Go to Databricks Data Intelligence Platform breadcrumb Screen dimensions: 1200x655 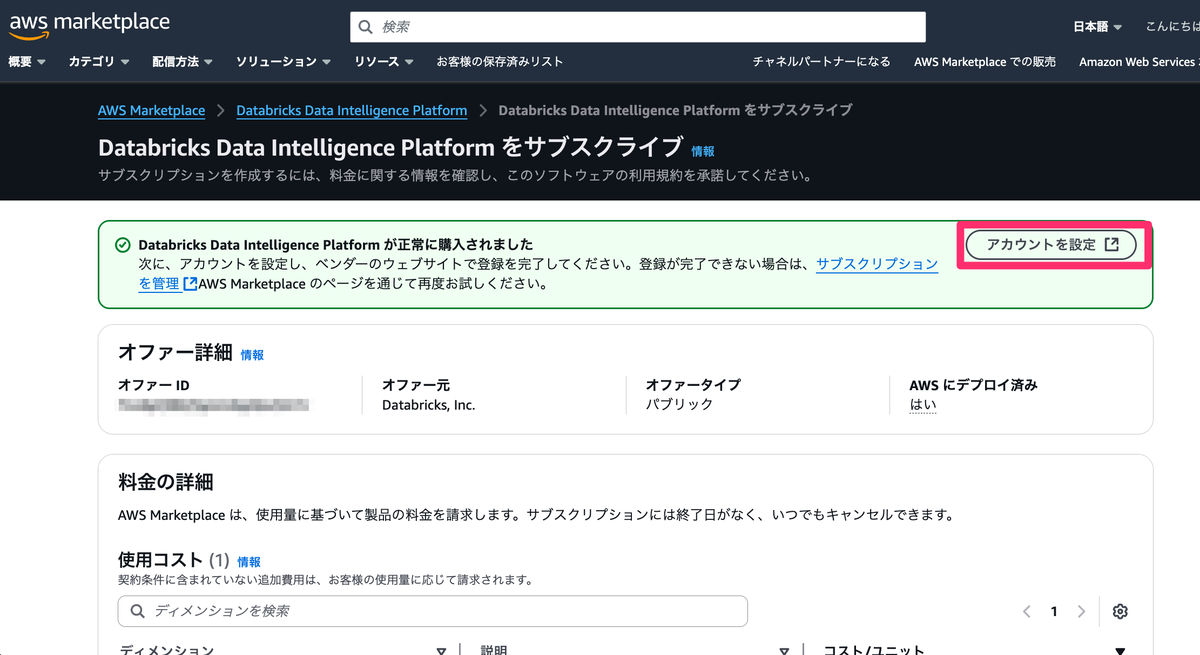(x=352, y=110)
